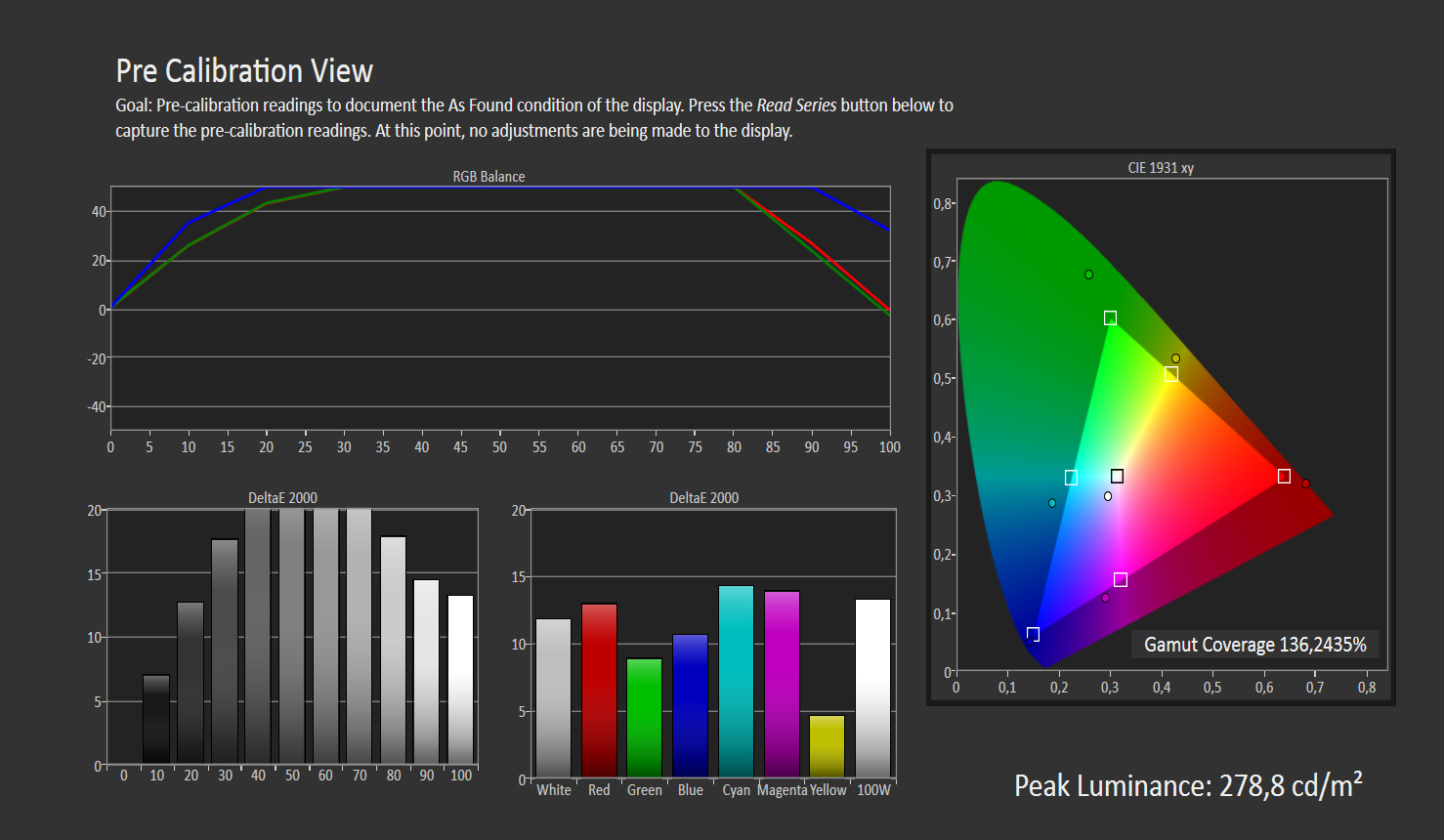The image size is (1444, 840).
Task: Click the Cyan DeltaE color bar
Action: click(736, 682)
